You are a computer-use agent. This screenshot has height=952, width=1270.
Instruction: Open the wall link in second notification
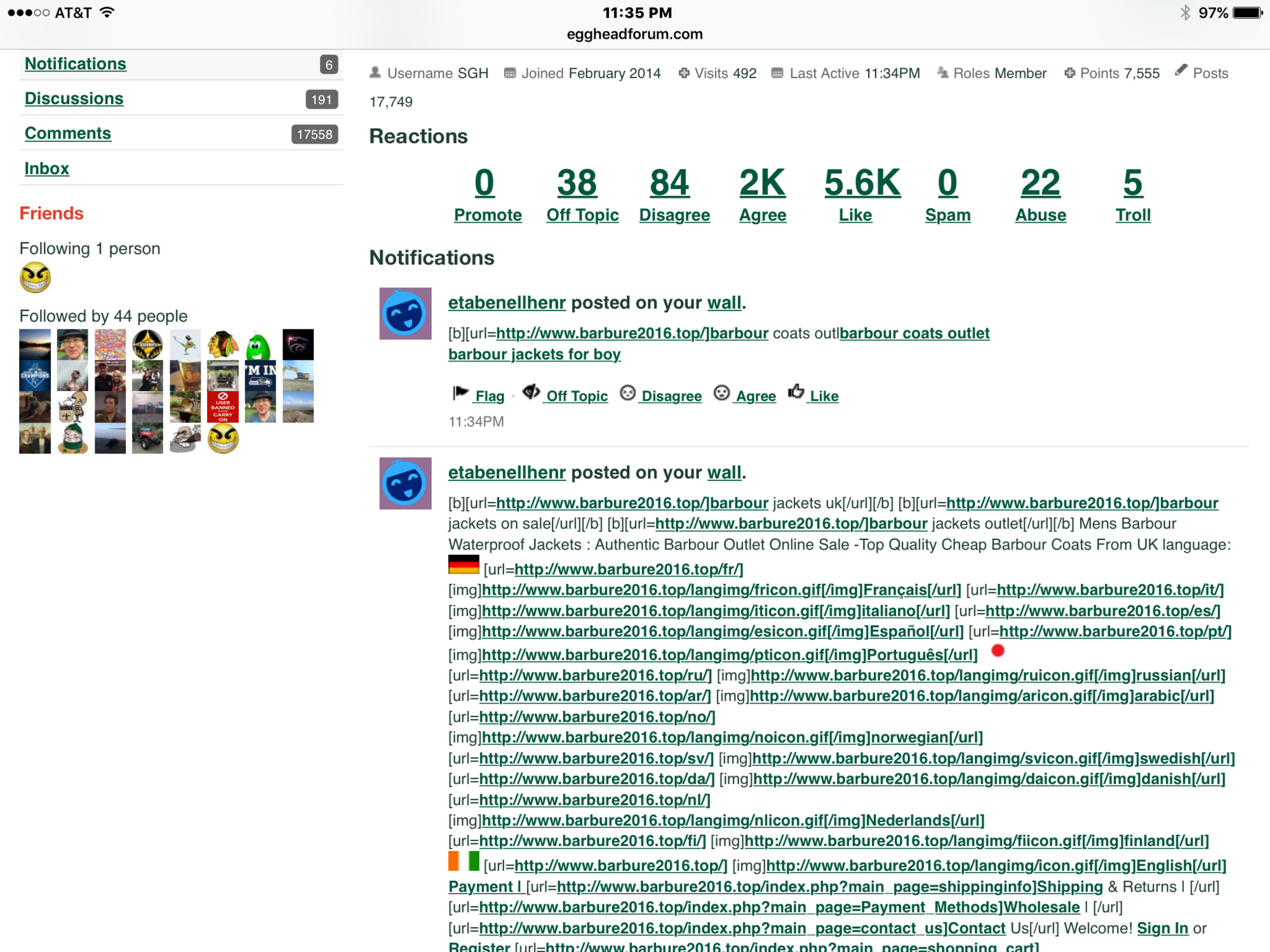[724, 473]
